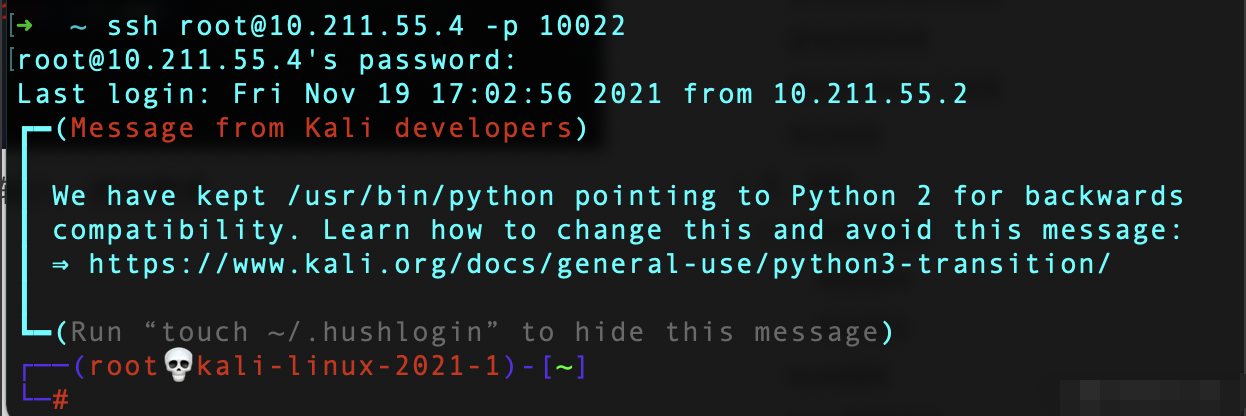Screen dimensions: 1246x416
Task: Click the red root username in prompt
Action: pos(124,367)
